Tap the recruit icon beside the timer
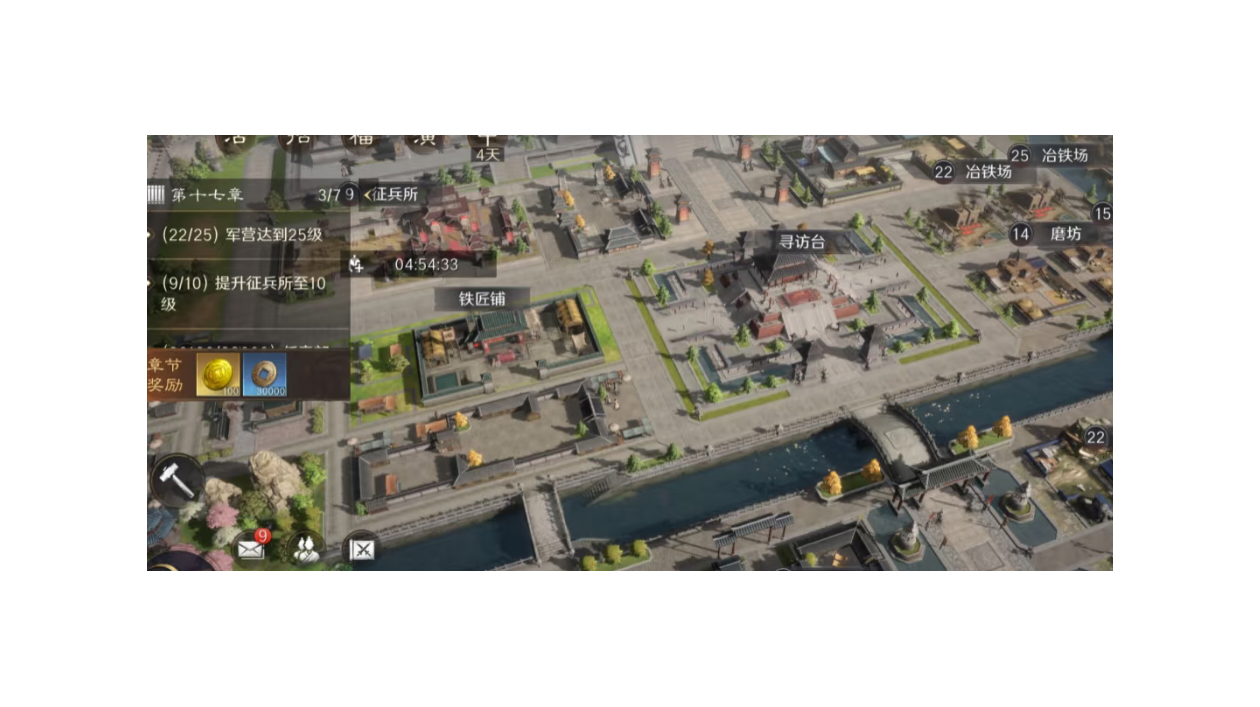Screen dimensions: 1260x707 coord(356,264)
